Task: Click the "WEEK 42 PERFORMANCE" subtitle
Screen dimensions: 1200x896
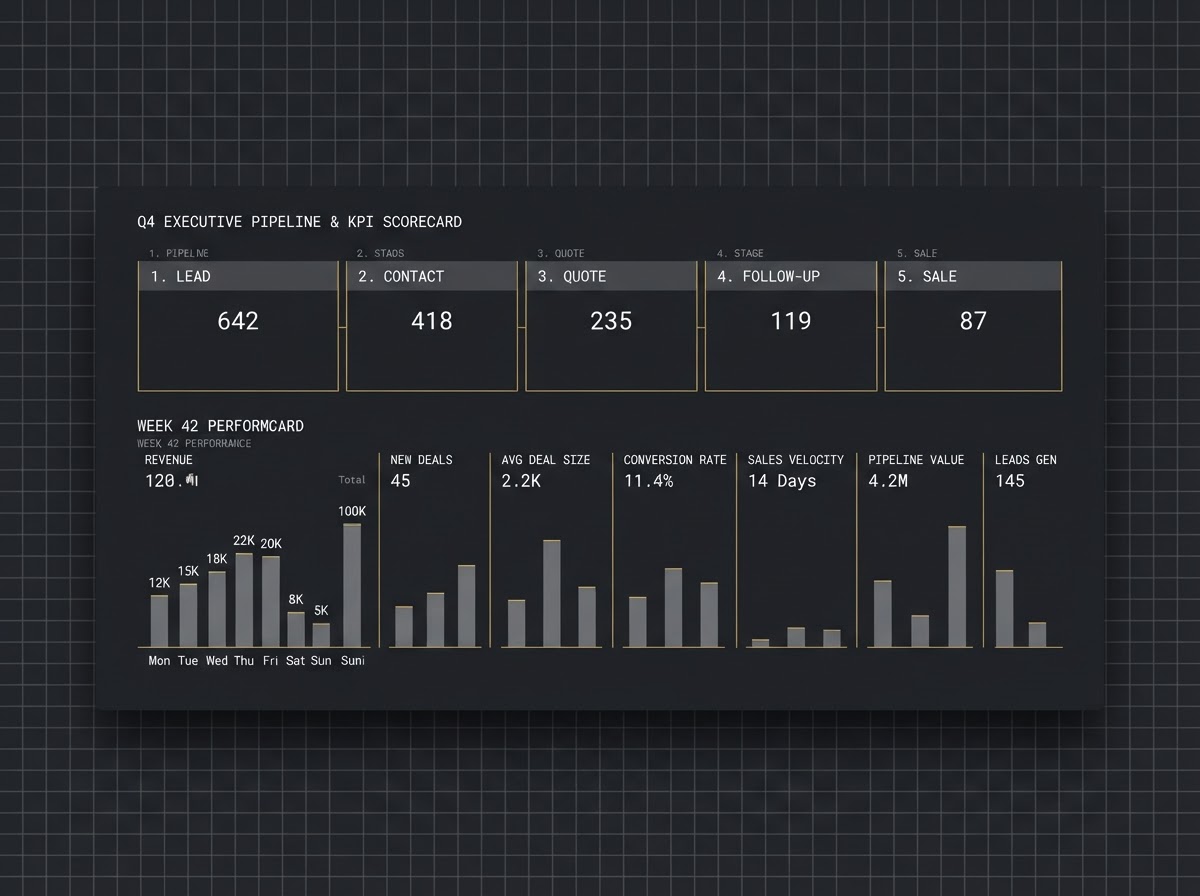Action: 194,443
